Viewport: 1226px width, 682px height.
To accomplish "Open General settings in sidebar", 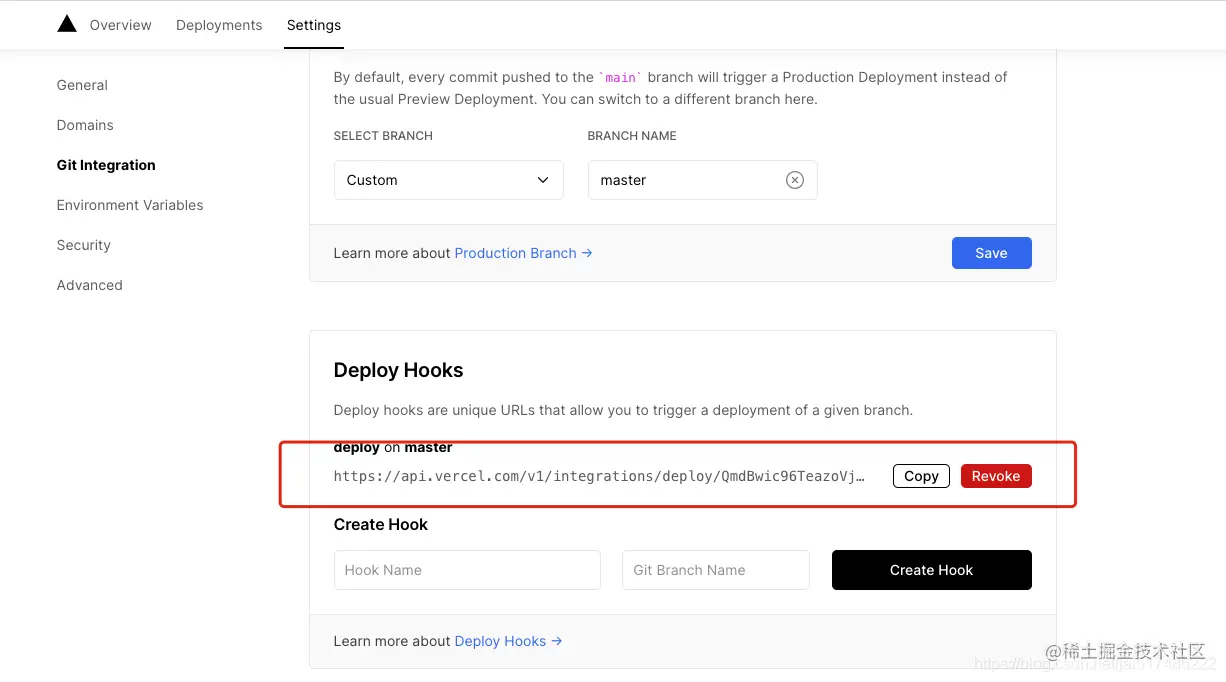I will pyautogui.click(x=82, y=85).
